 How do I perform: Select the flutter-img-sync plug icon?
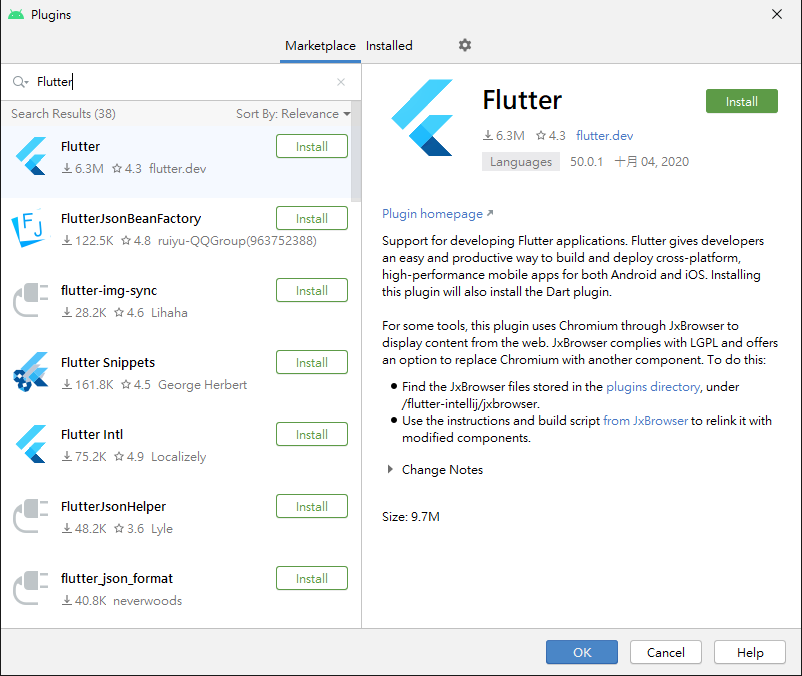31,300
